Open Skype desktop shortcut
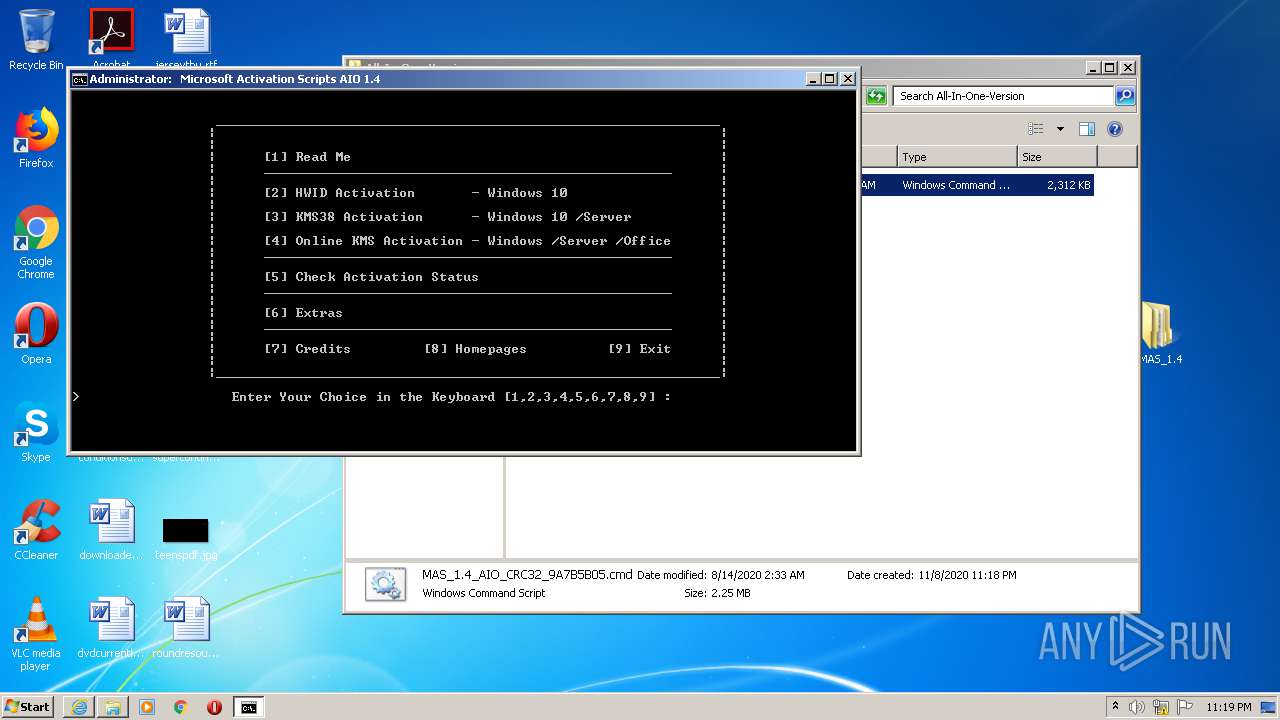The image size is (1280, 720). (36, 432)
